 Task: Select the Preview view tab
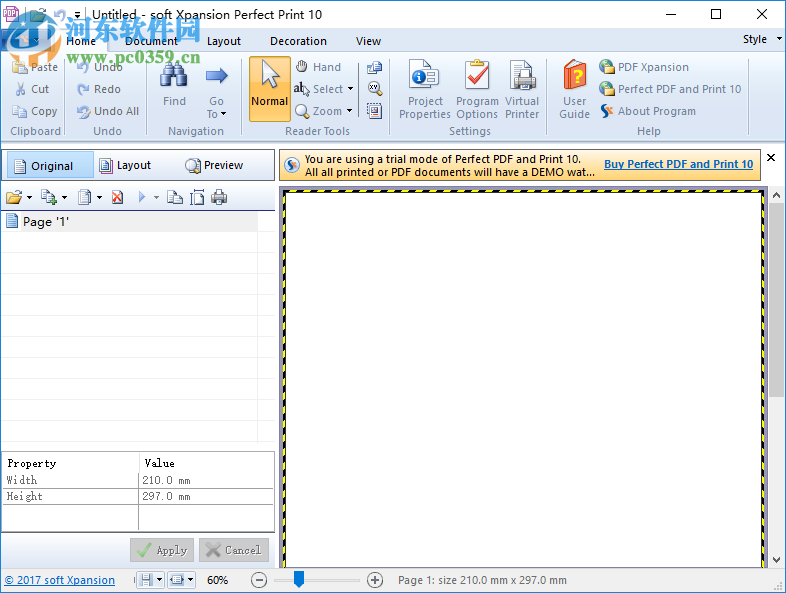click(x=214, y=165)
